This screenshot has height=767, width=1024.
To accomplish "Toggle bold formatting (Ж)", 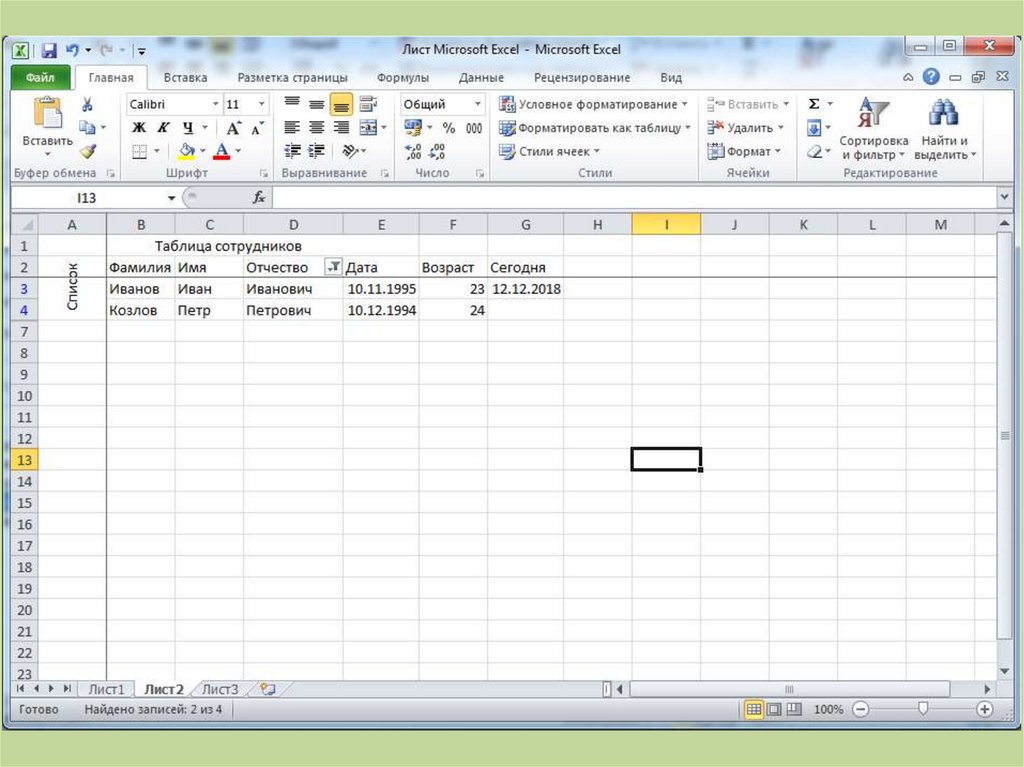I will point(139,128).
